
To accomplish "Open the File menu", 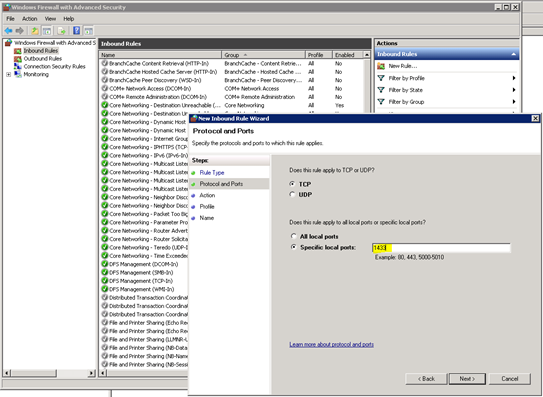I will (10, 19).
